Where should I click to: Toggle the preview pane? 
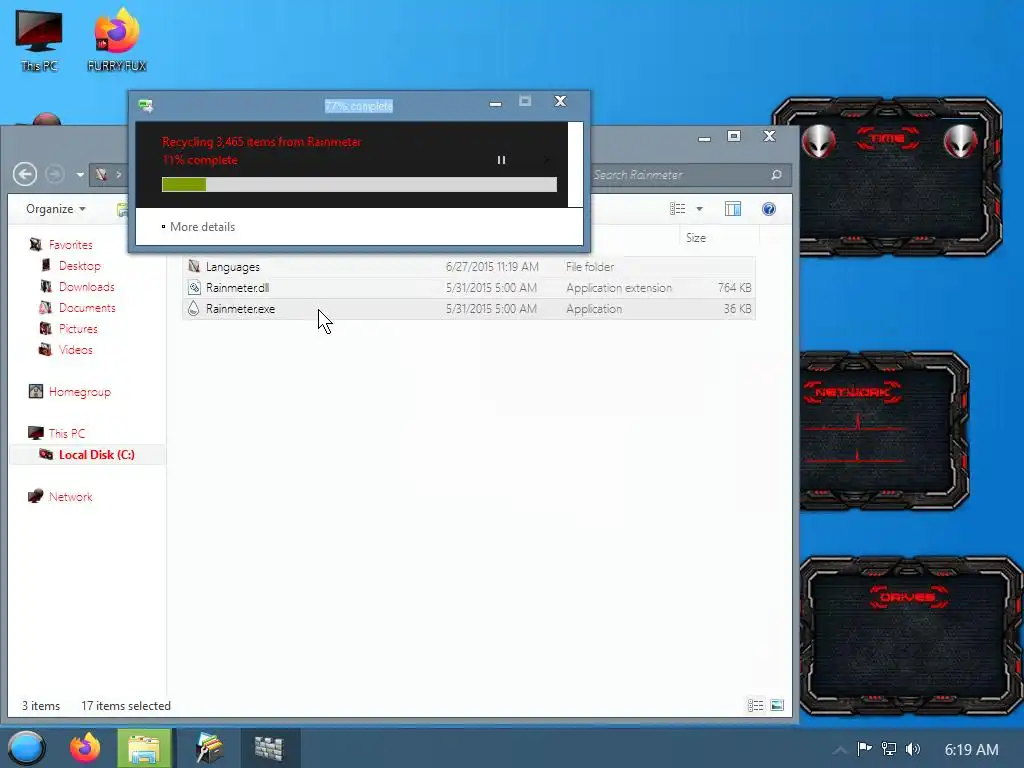click(733, 209)
